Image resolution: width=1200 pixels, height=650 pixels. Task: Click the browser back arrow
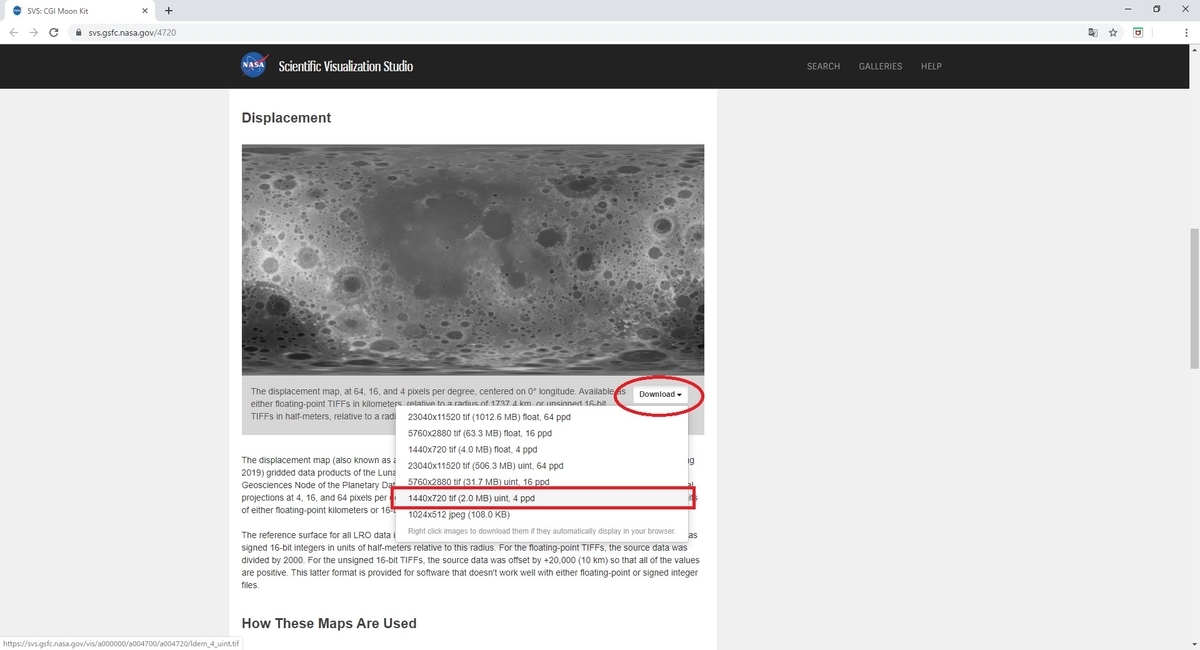coord(14,32)
